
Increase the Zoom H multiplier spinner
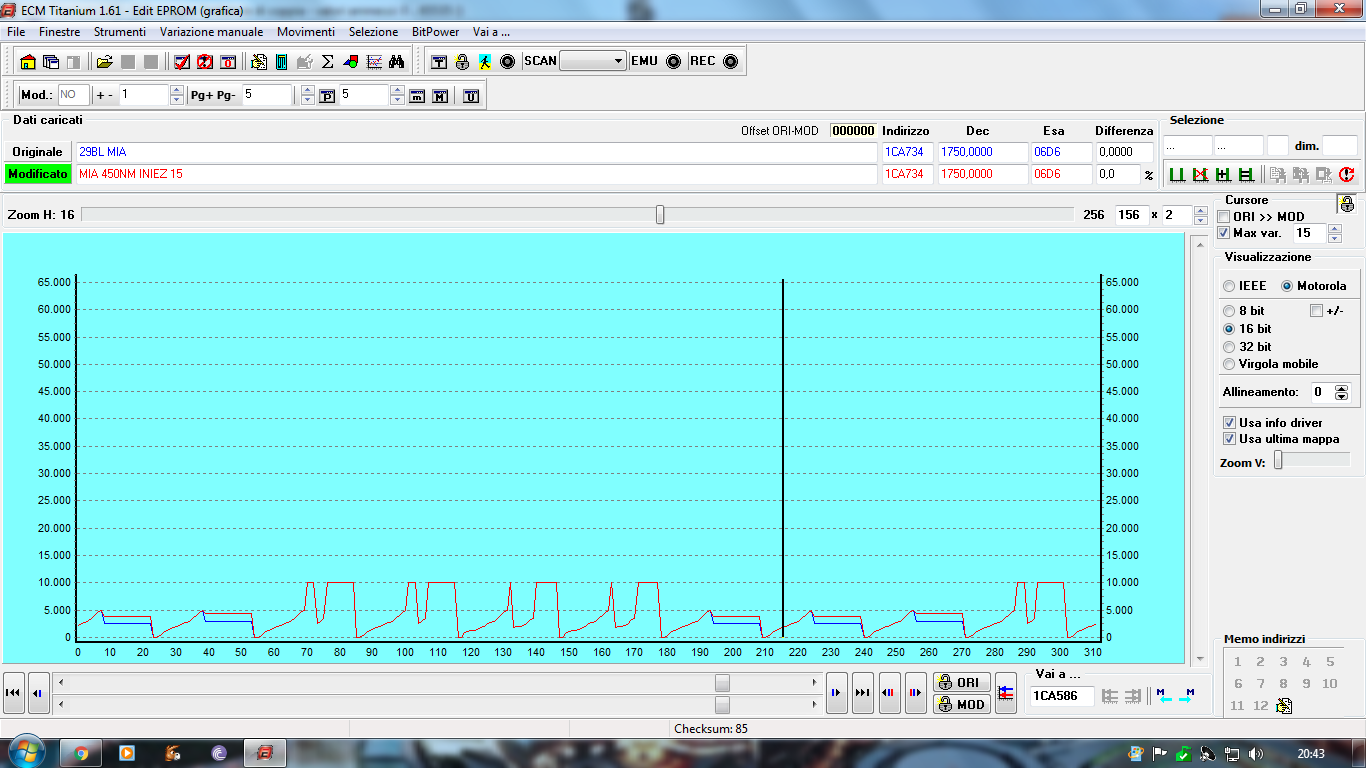[1200, 210]
